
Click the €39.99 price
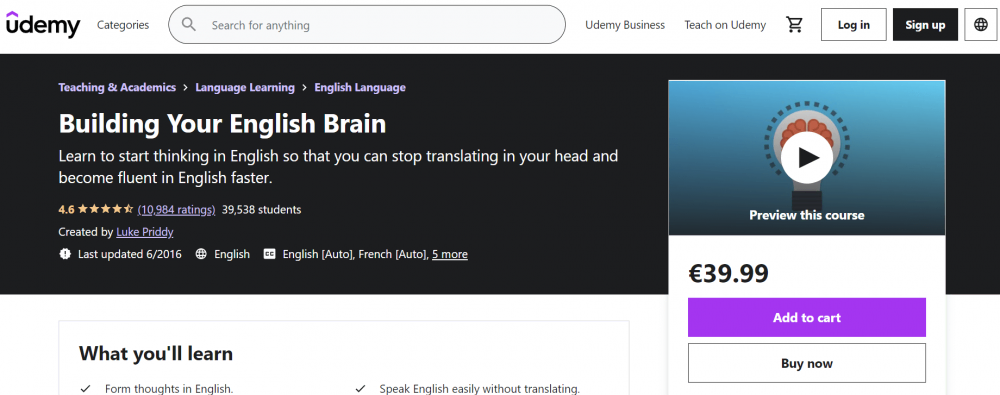tap(728, 274)
